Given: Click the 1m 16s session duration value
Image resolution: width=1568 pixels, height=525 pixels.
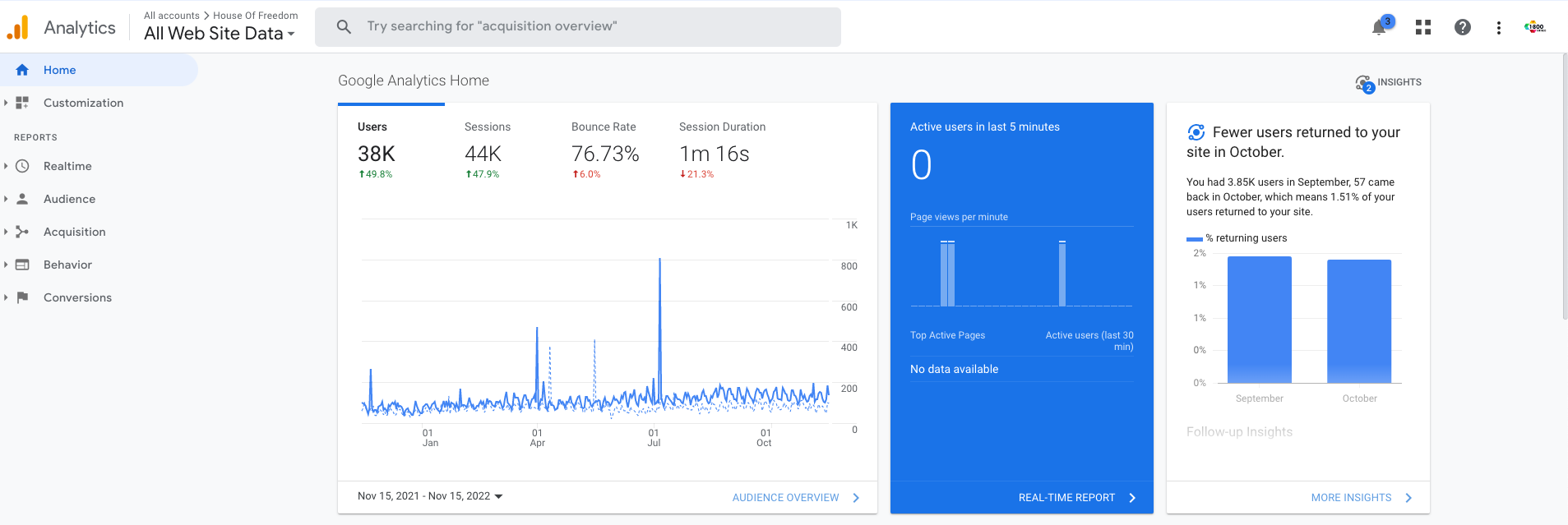Looking at the screenshot, I should [714, 154].
